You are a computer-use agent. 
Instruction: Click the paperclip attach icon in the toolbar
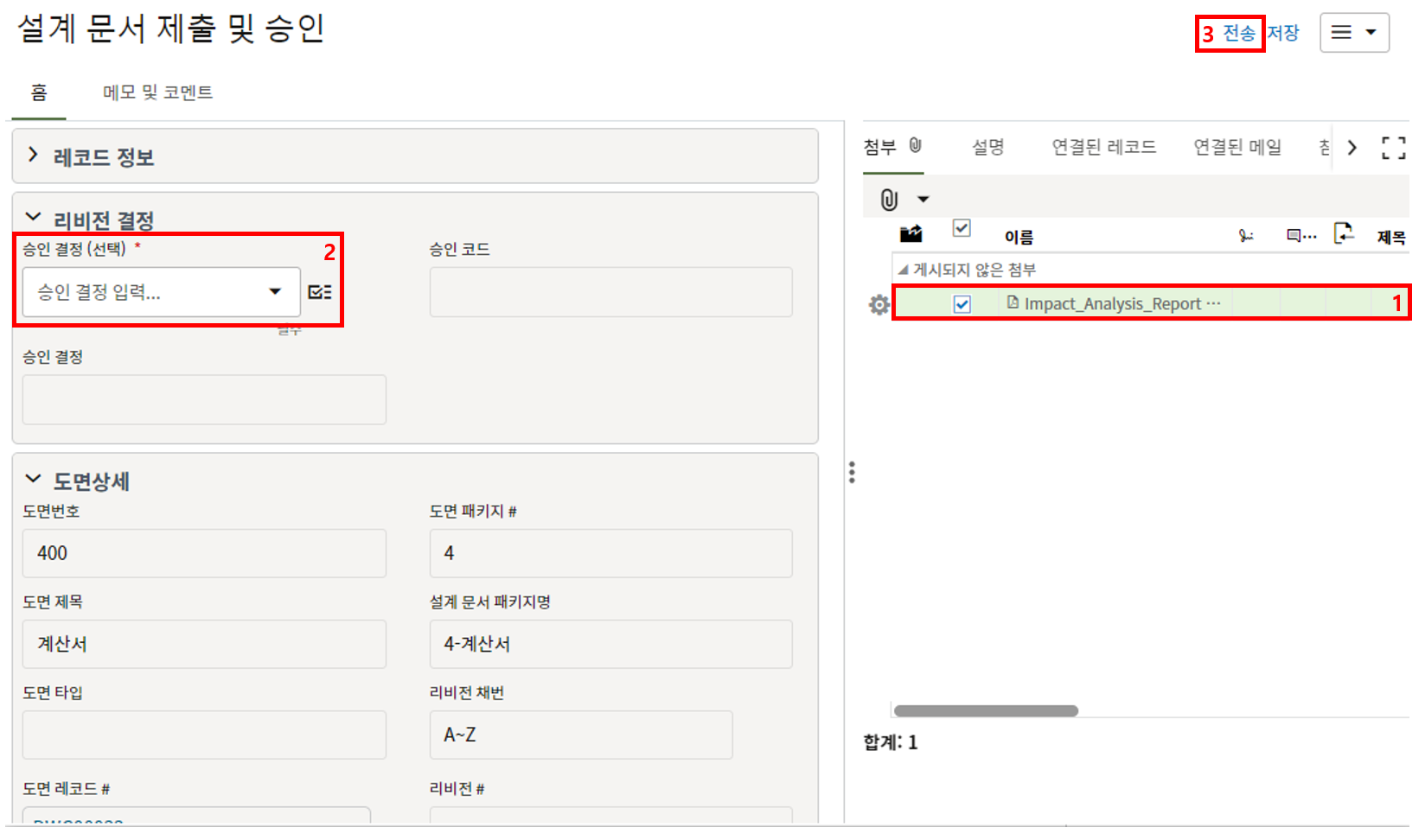point(889,200)
